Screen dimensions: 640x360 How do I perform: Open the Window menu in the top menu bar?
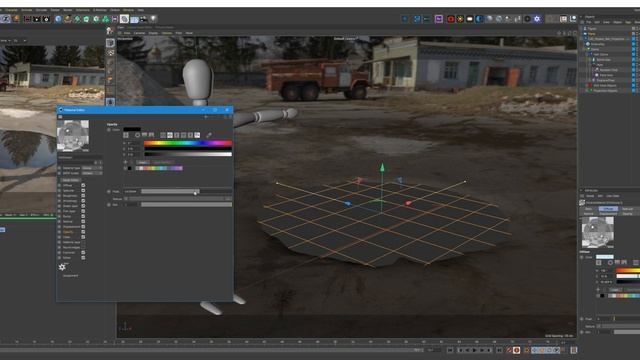128,10
